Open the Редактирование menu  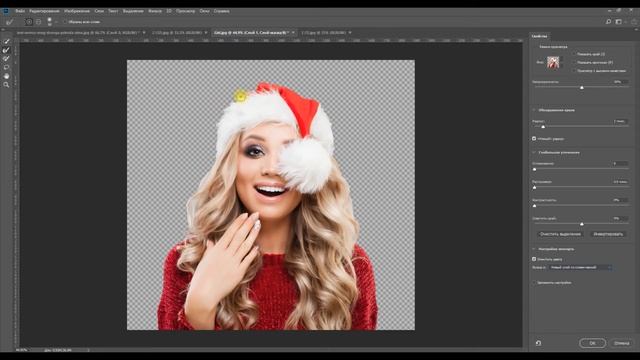44,11
